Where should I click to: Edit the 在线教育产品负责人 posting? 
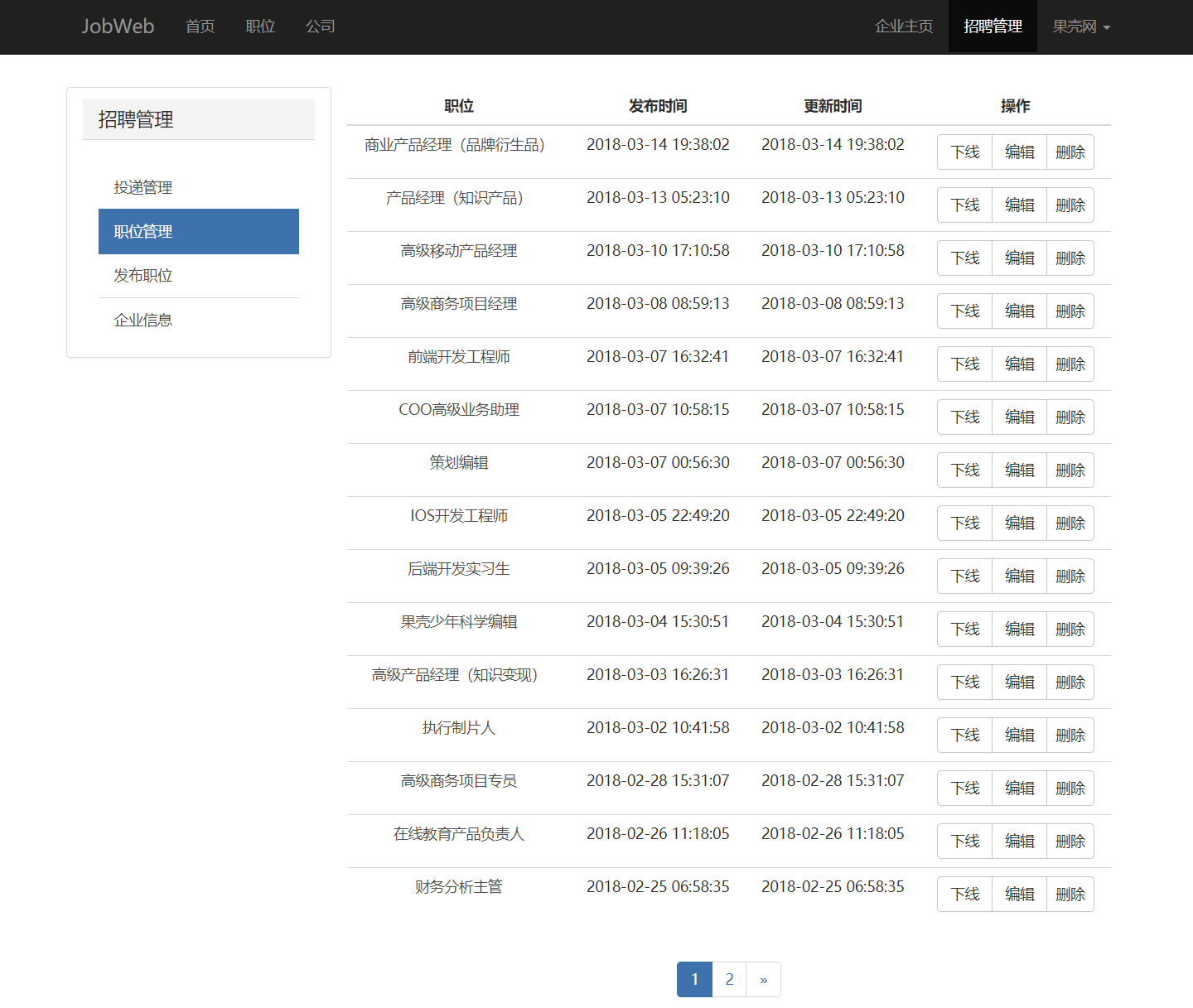[x=1019, y=842]
